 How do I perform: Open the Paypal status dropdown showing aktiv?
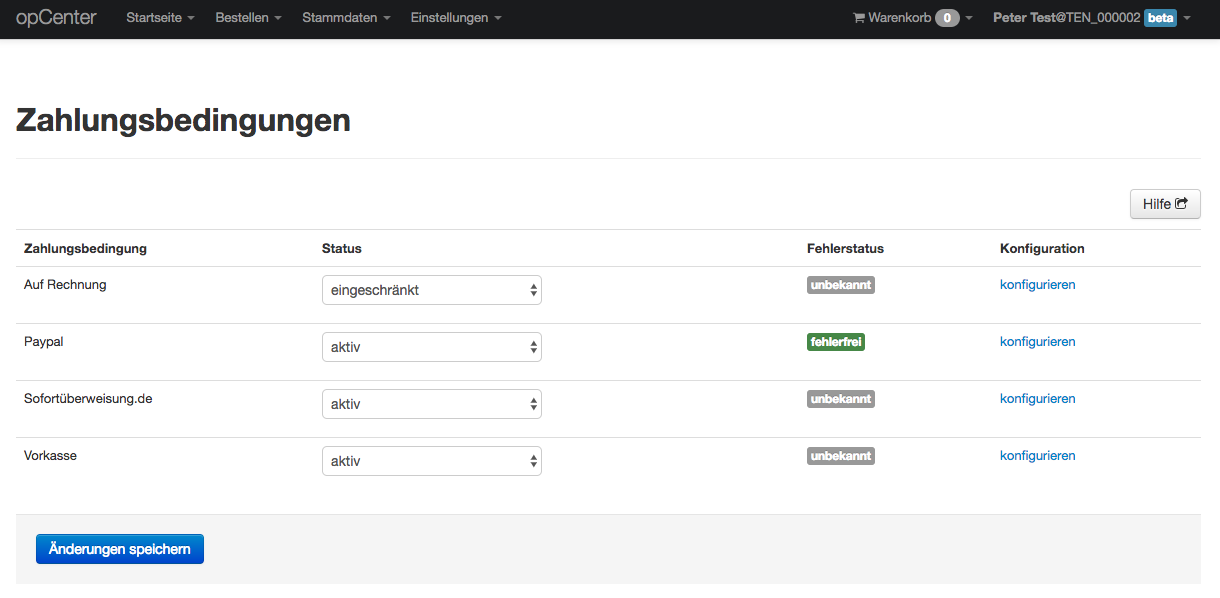point(431,346)
